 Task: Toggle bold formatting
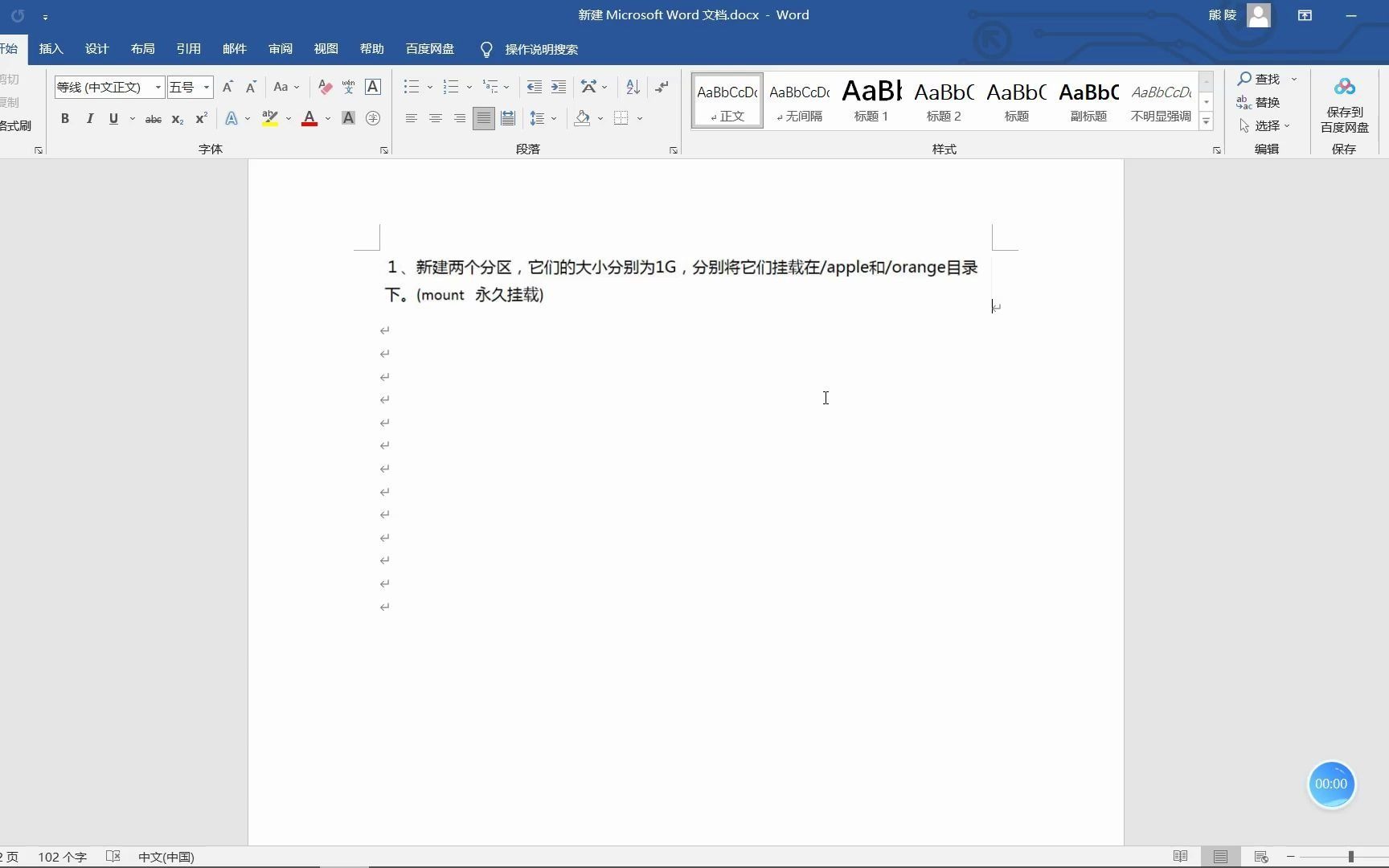pyautogui.click(x=65, y=118)
